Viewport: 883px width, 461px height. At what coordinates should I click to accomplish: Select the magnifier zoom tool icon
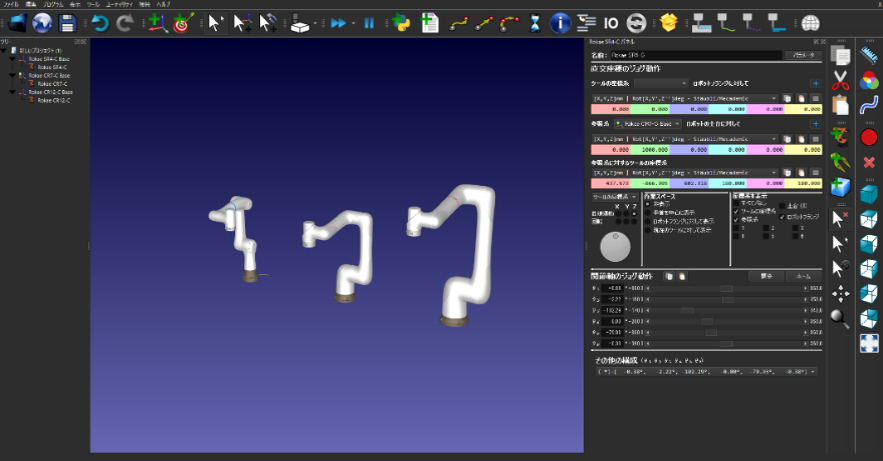(841, 318)
